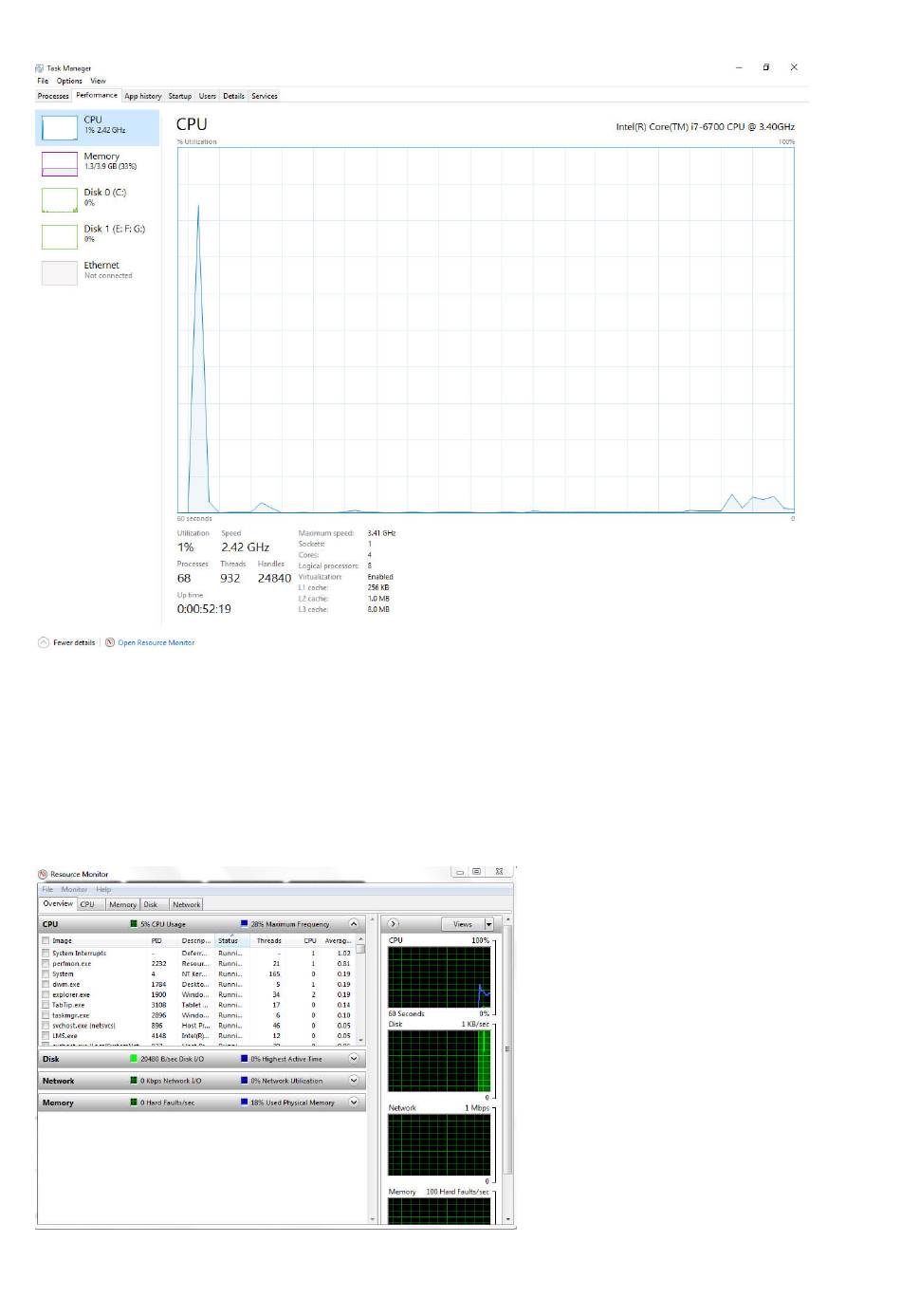901x1316 pixels.
Task: Sort by the Descrip... column header
Action: tap(195, 940)
